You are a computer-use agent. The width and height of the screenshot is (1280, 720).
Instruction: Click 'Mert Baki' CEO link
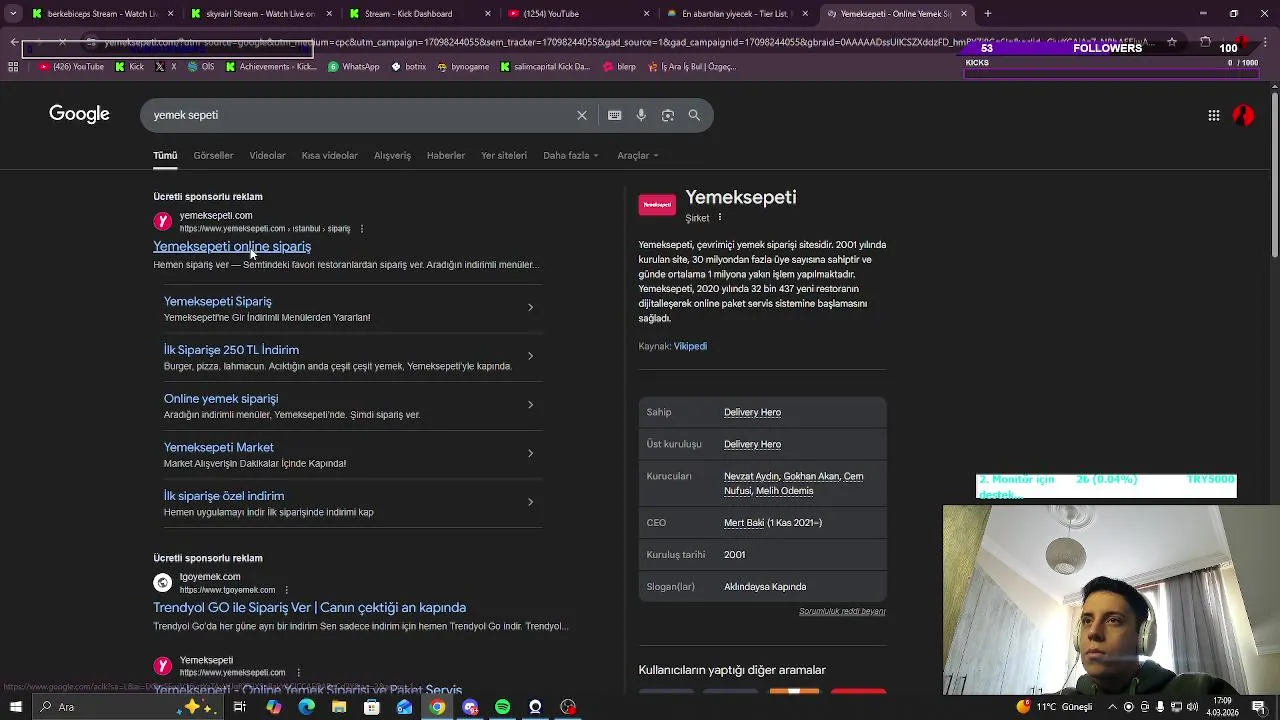click(744, 523)
